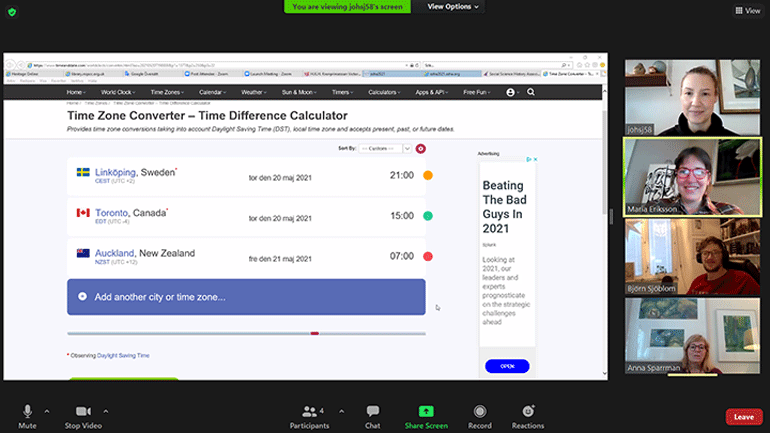770x433 pixels.
Task: Click NZST time zone link under Auckland
Action: pos(102,262)
